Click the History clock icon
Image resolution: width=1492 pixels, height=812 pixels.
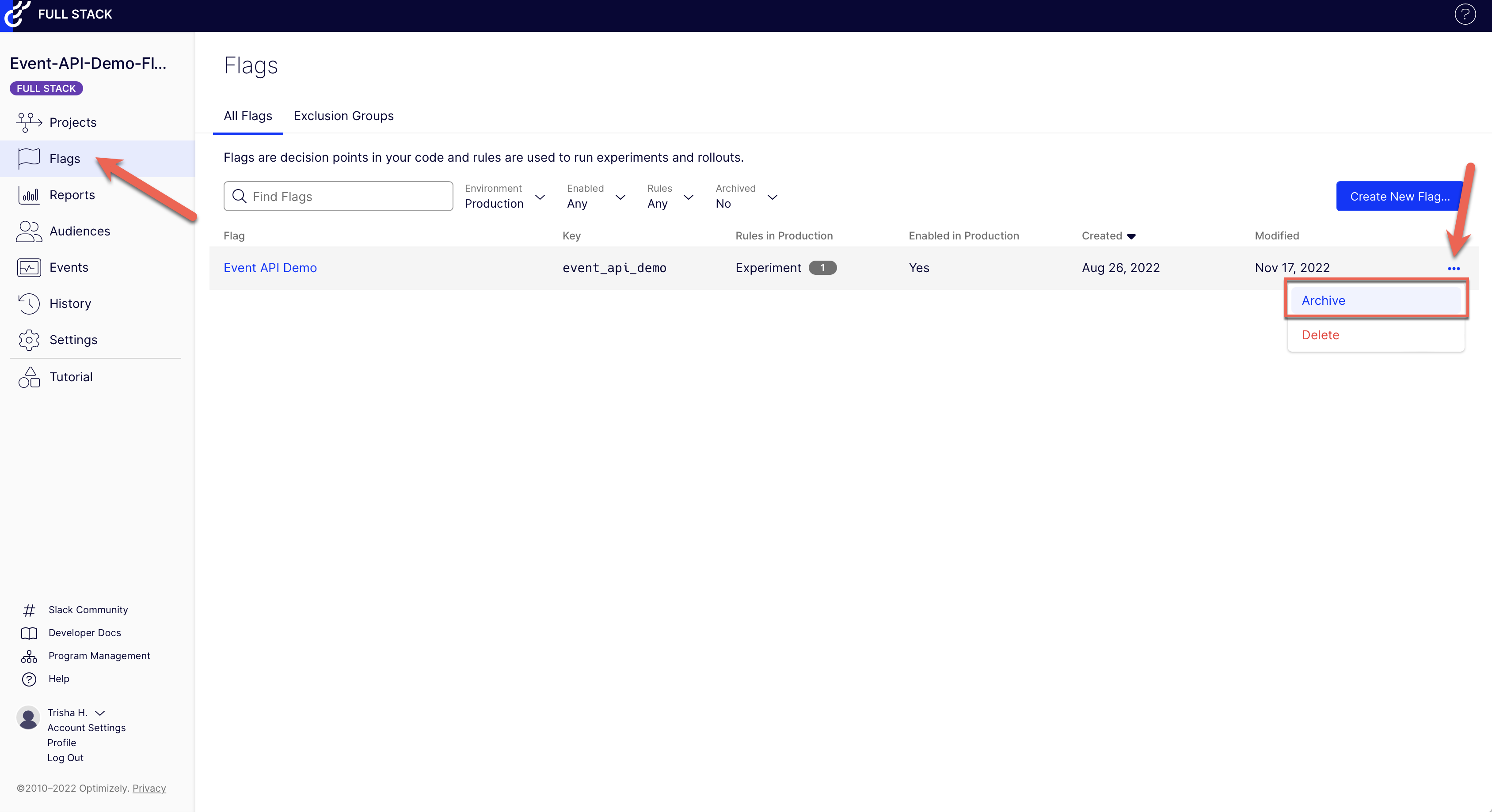click(x=29, y=304)
